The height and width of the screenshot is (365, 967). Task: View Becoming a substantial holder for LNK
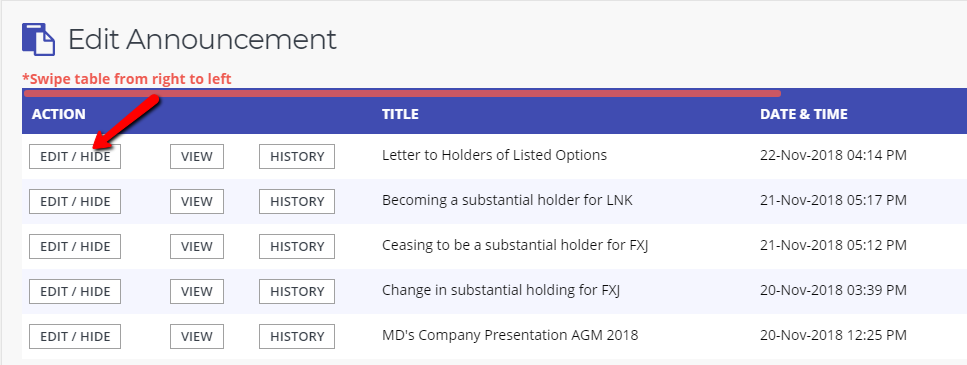pos(197,202)
